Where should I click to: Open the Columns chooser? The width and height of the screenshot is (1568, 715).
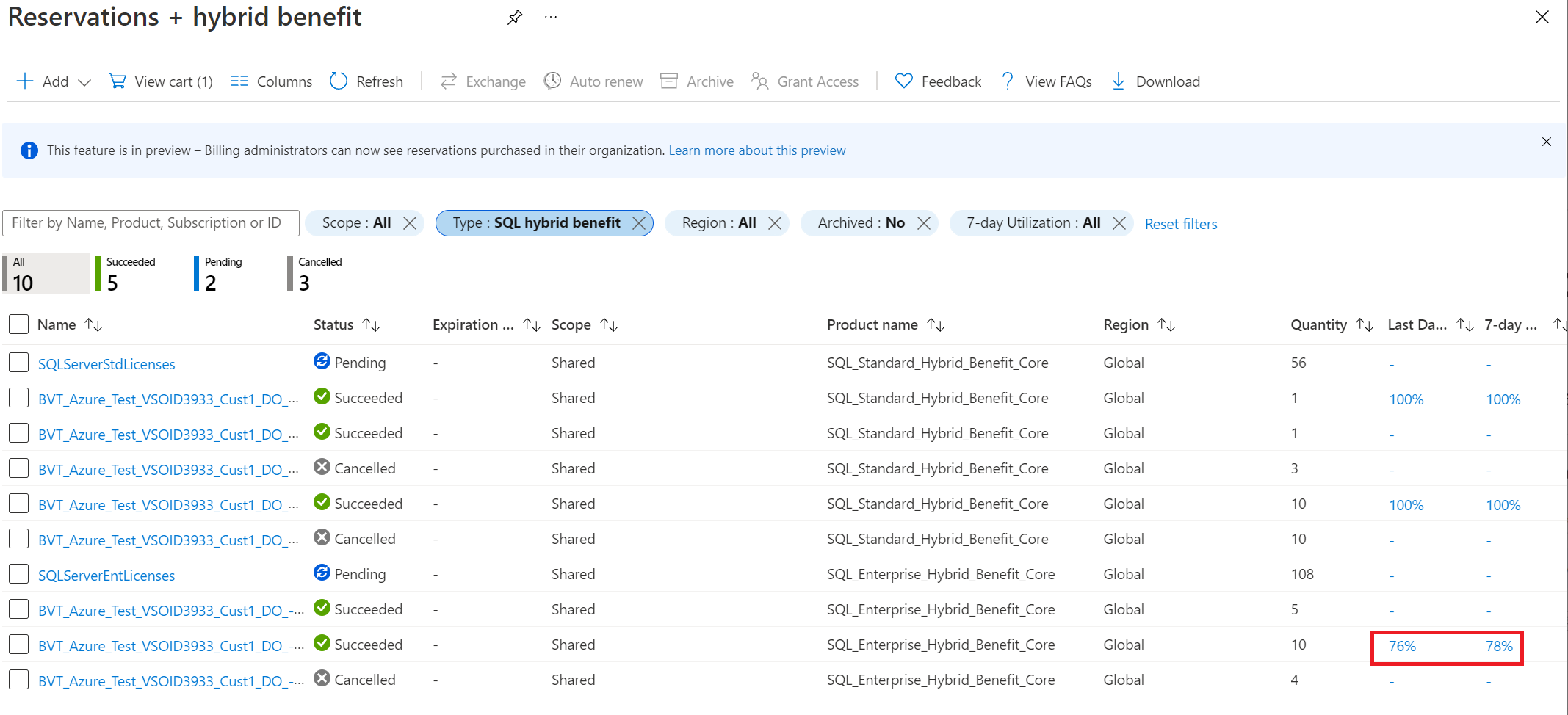[x=271, y=81]
